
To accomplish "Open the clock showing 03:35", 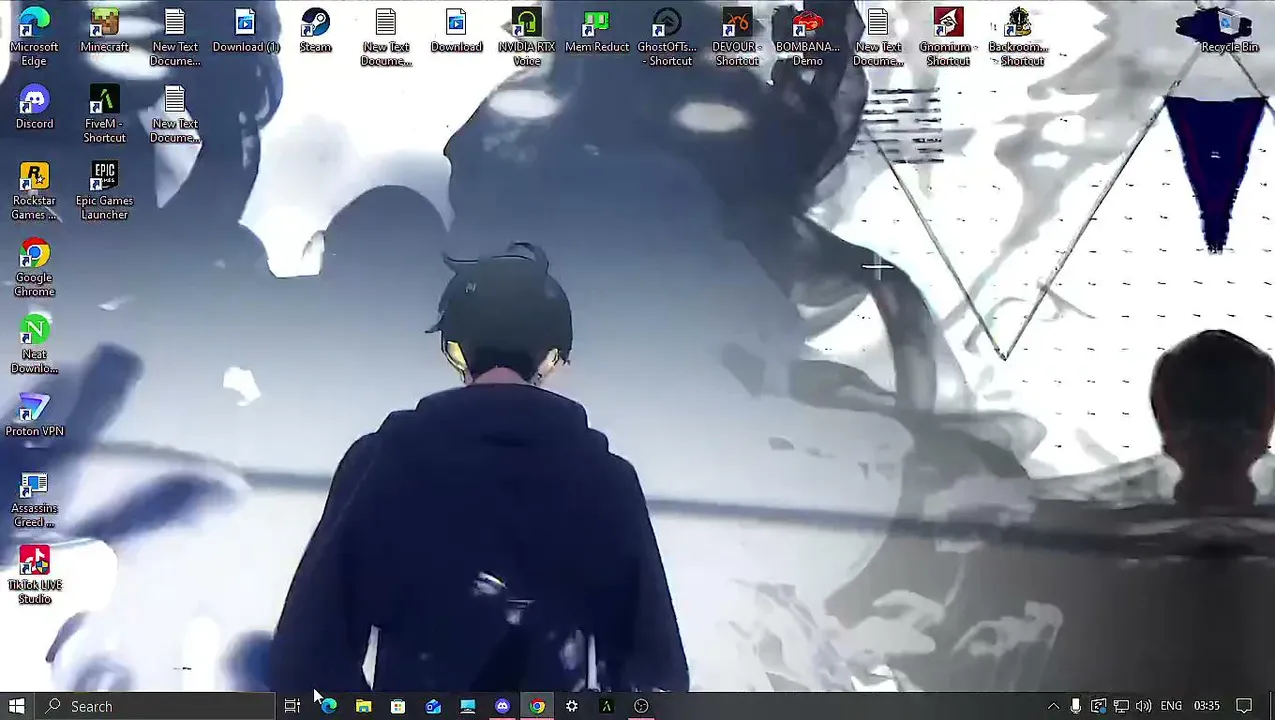I will tap(1207, 706).
